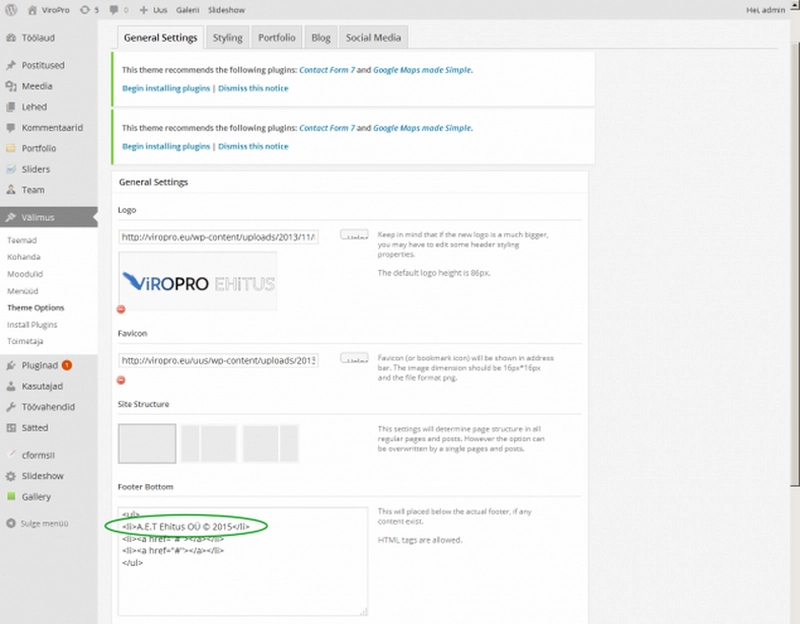Switch to the Social Media tab

click(x=373, y=38)
